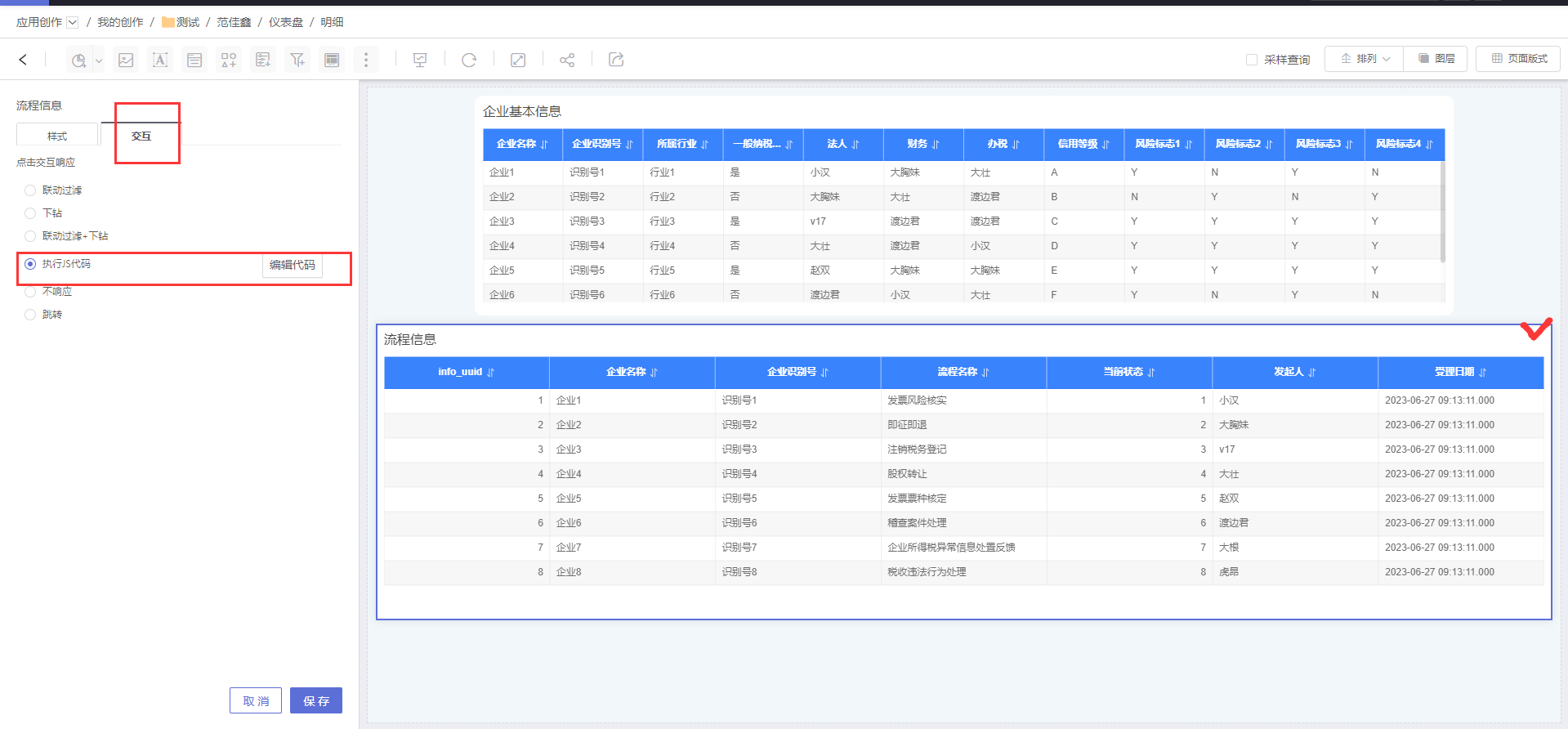The height and width of the screenshot is (729, 1568).
Task: Open 页面版式 settings
Action: (x=1518, y=59)
